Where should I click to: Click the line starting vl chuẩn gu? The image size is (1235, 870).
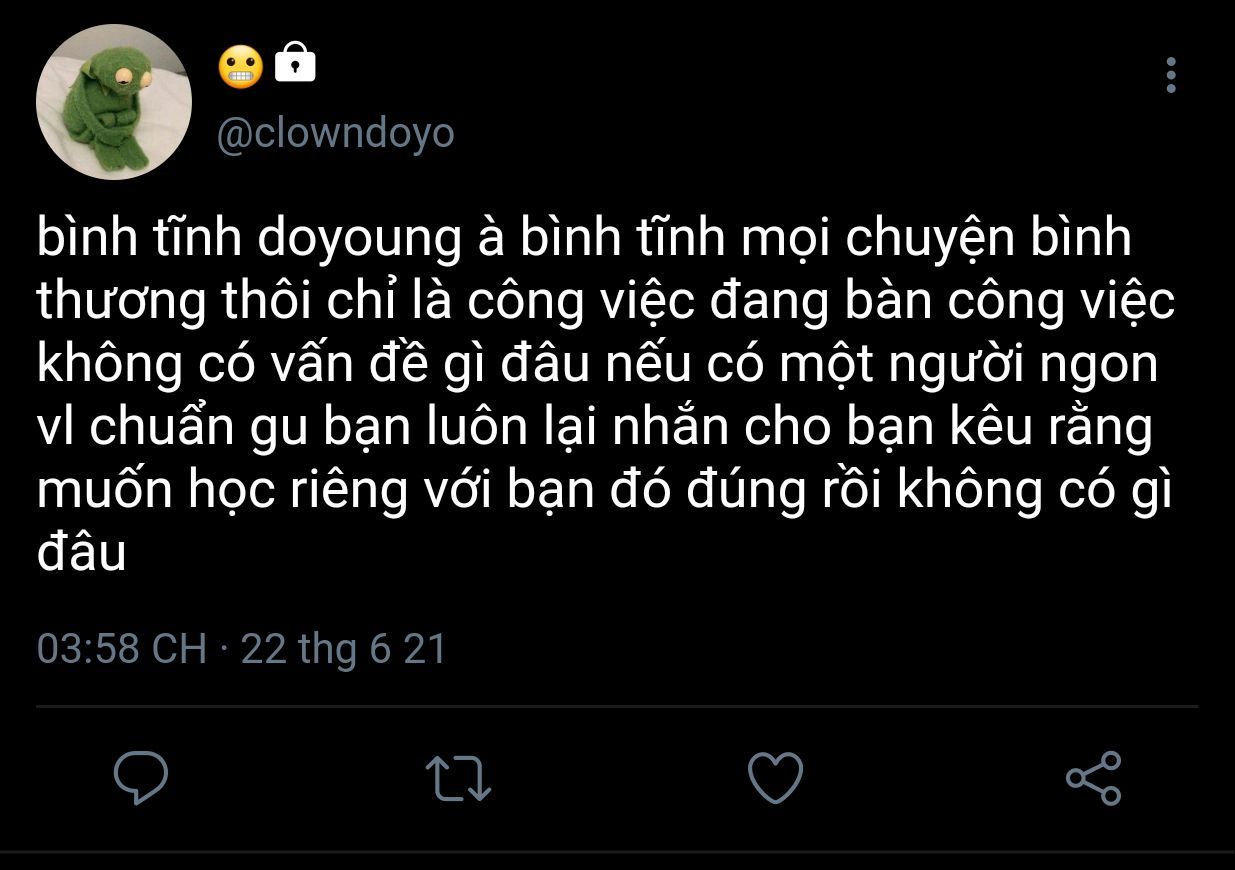point(594,428)
